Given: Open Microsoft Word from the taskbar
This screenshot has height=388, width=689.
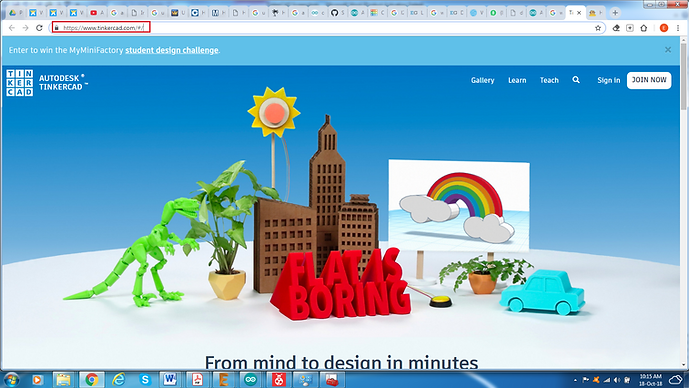Looking at the screenshot, I should point(170,379).
